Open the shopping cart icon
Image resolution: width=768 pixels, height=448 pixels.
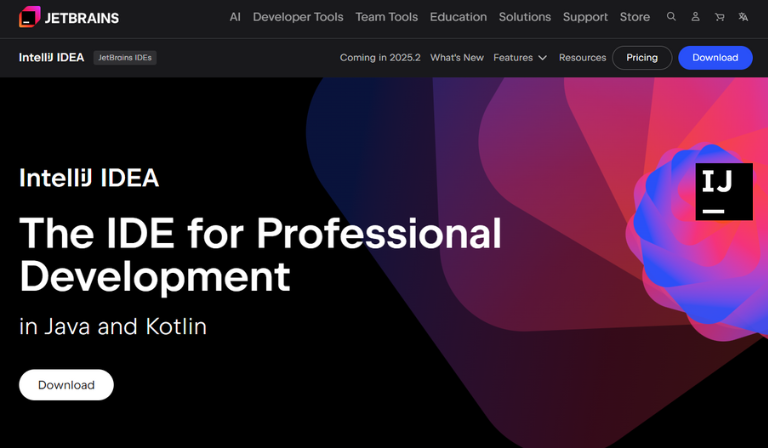click(719, 17)
